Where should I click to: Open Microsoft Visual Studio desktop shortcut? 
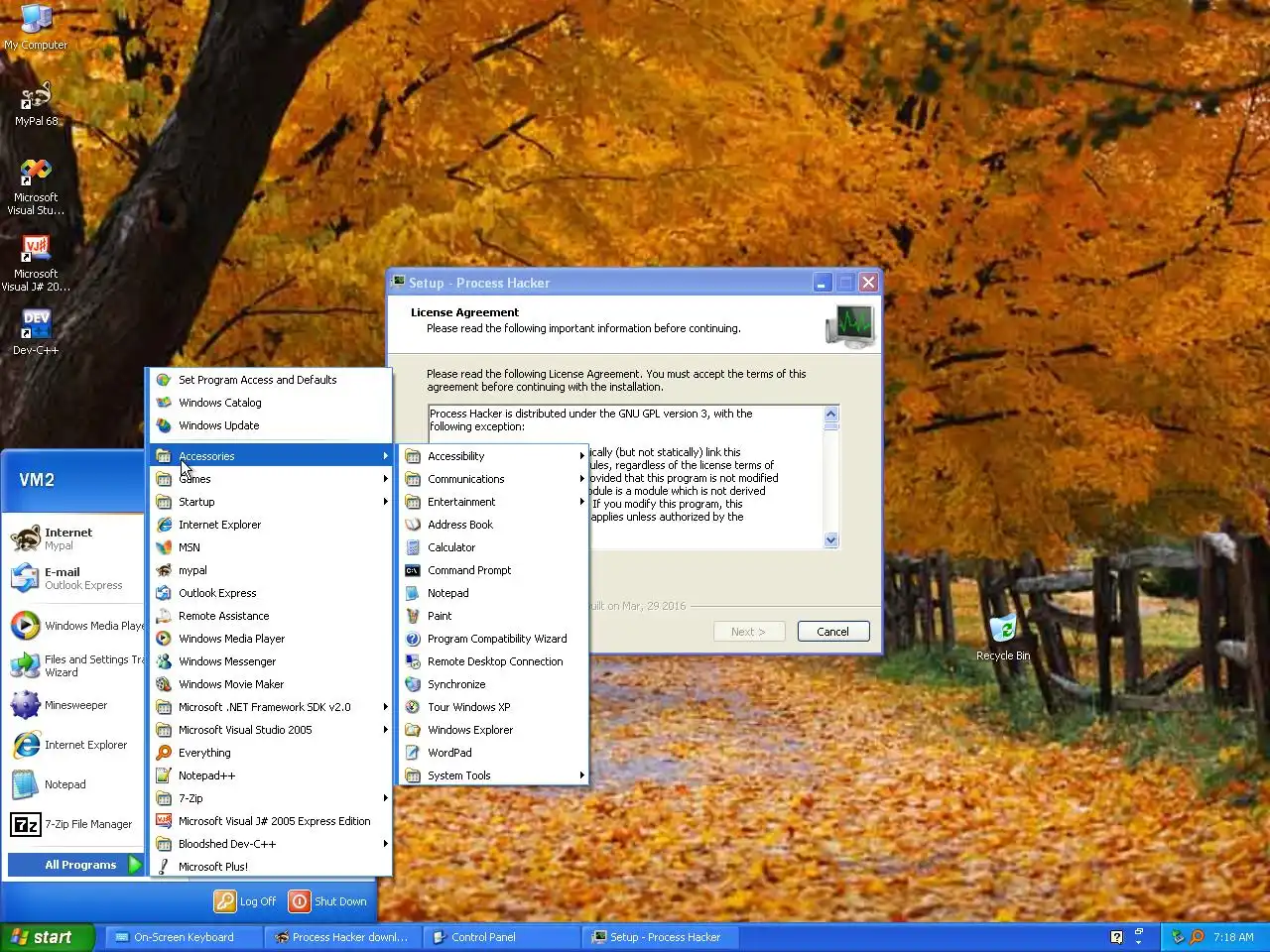point(36,186)
